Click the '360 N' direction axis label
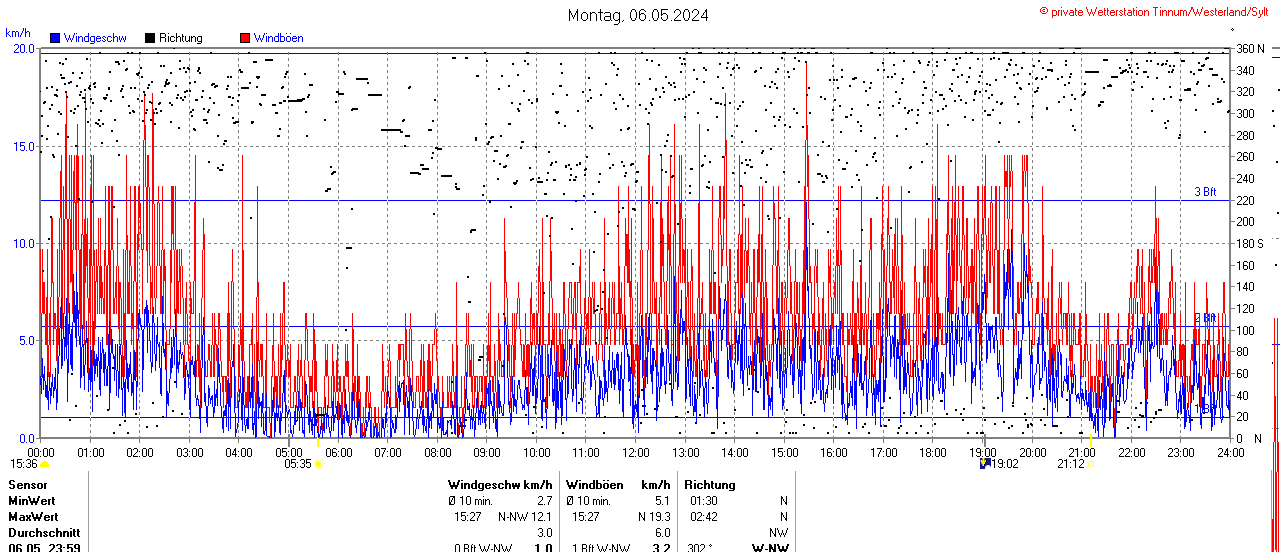 [1250, 49]
